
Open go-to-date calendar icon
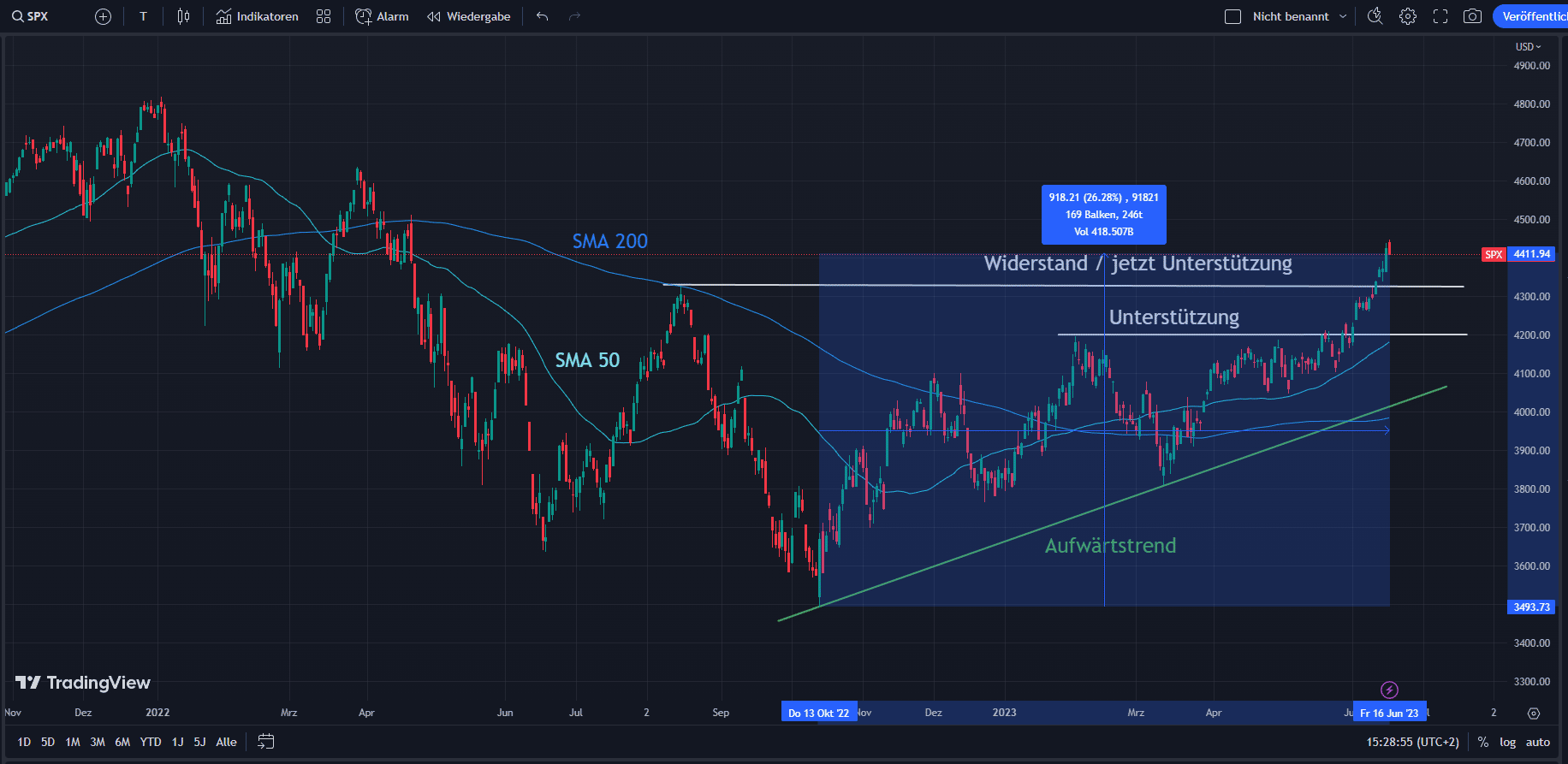pyautogui.click(x=266, y=742)
